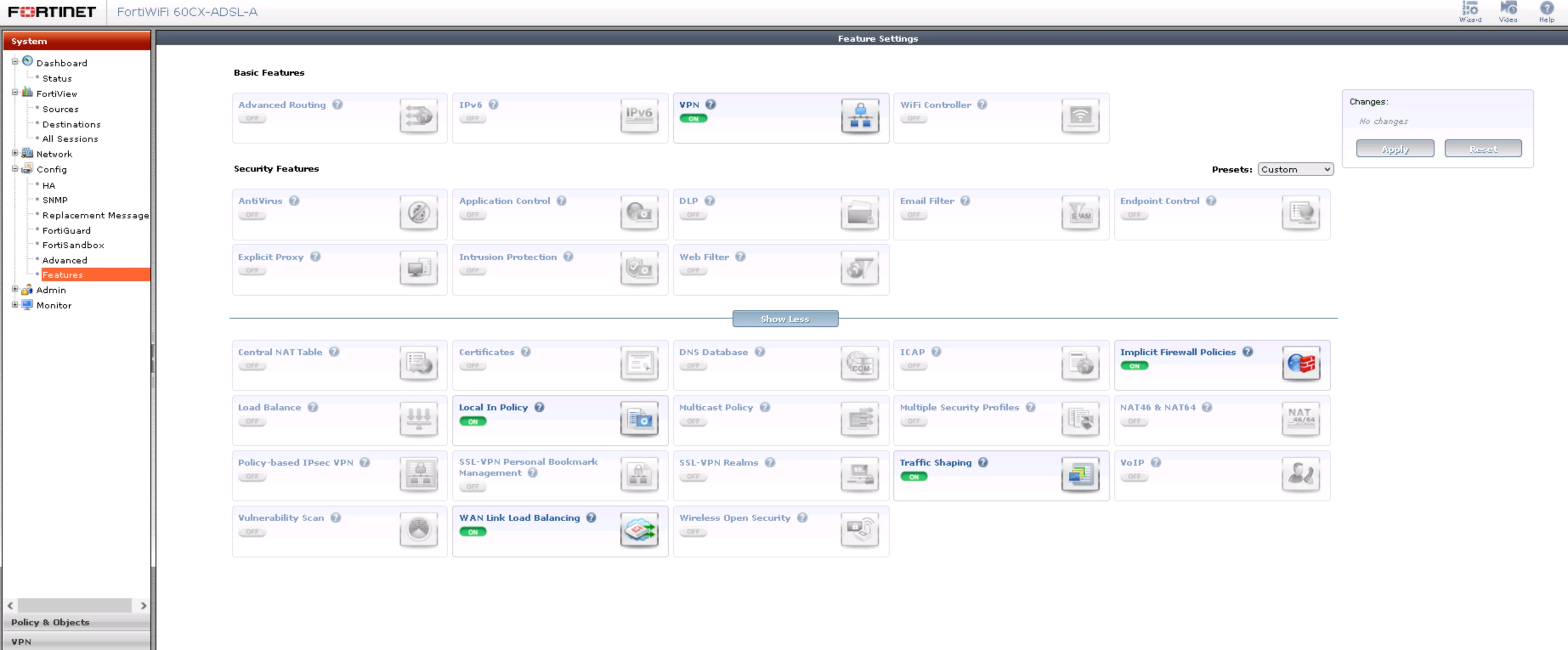The height and width of the screenshot is (650, 1568).
Task: Click the Help question mark icon
Action: (x=1547, y=11)
